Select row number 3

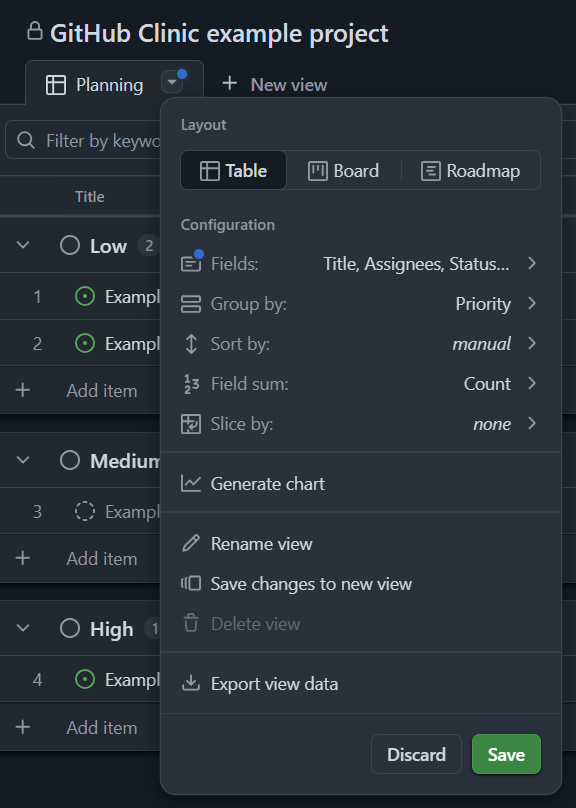[37, 511]
